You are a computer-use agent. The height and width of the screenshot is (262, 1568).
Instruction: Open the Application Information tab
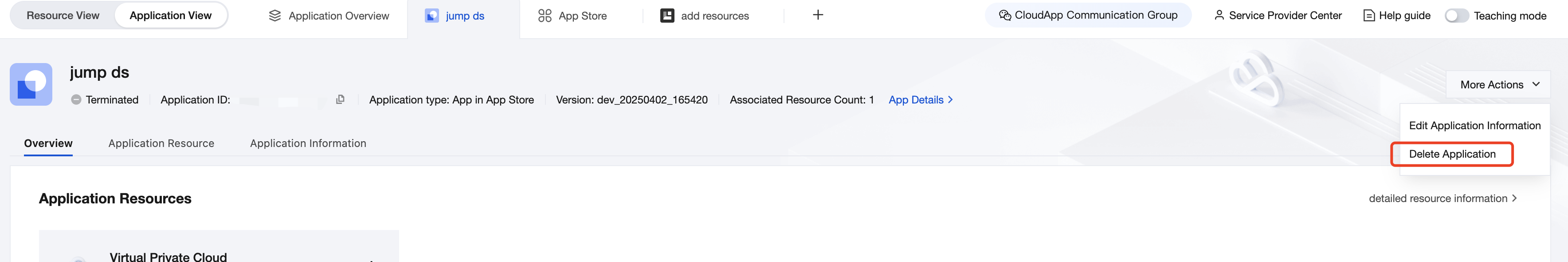308,143
